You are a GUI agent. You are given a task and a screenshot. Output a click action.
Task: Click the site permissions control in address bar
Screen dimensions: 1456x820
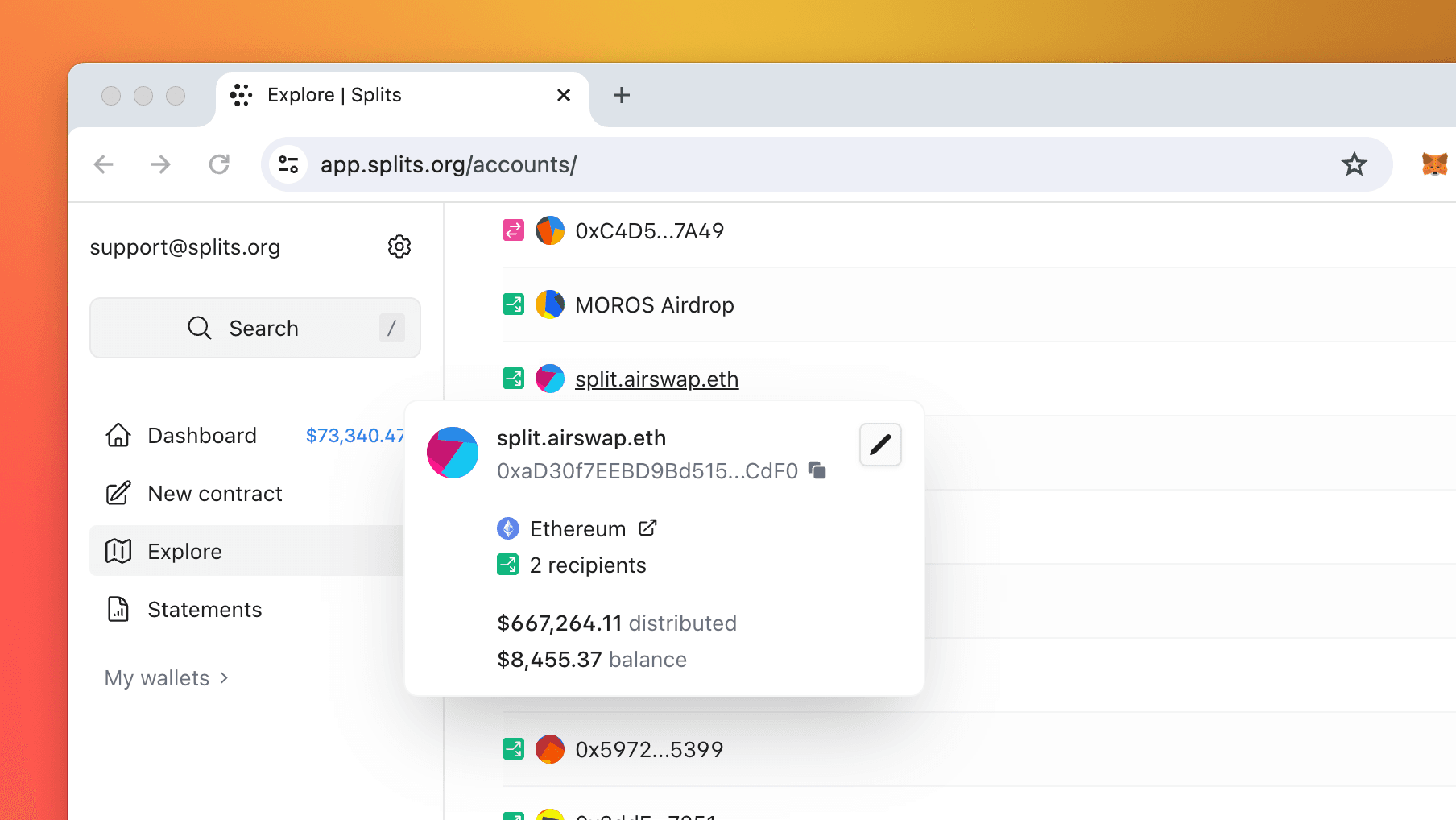288,164
